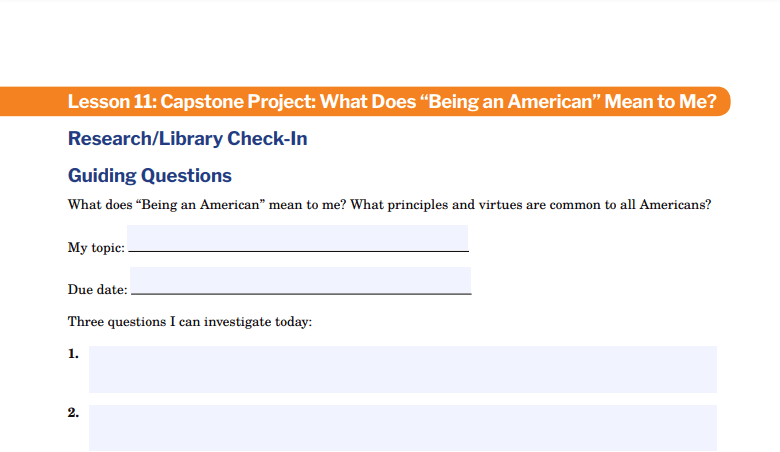
Task: Focus the answer box for question 1
Action: 403,369
